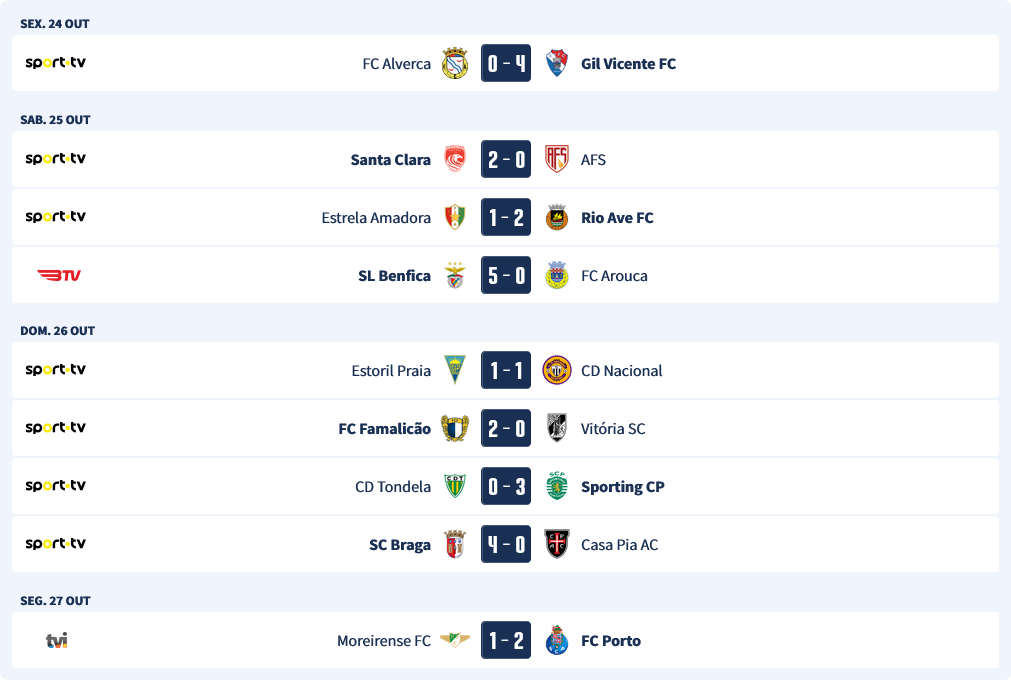Open the SC Braga 4-0 score box
The image size is (1011, 680).
click(506, 545)
